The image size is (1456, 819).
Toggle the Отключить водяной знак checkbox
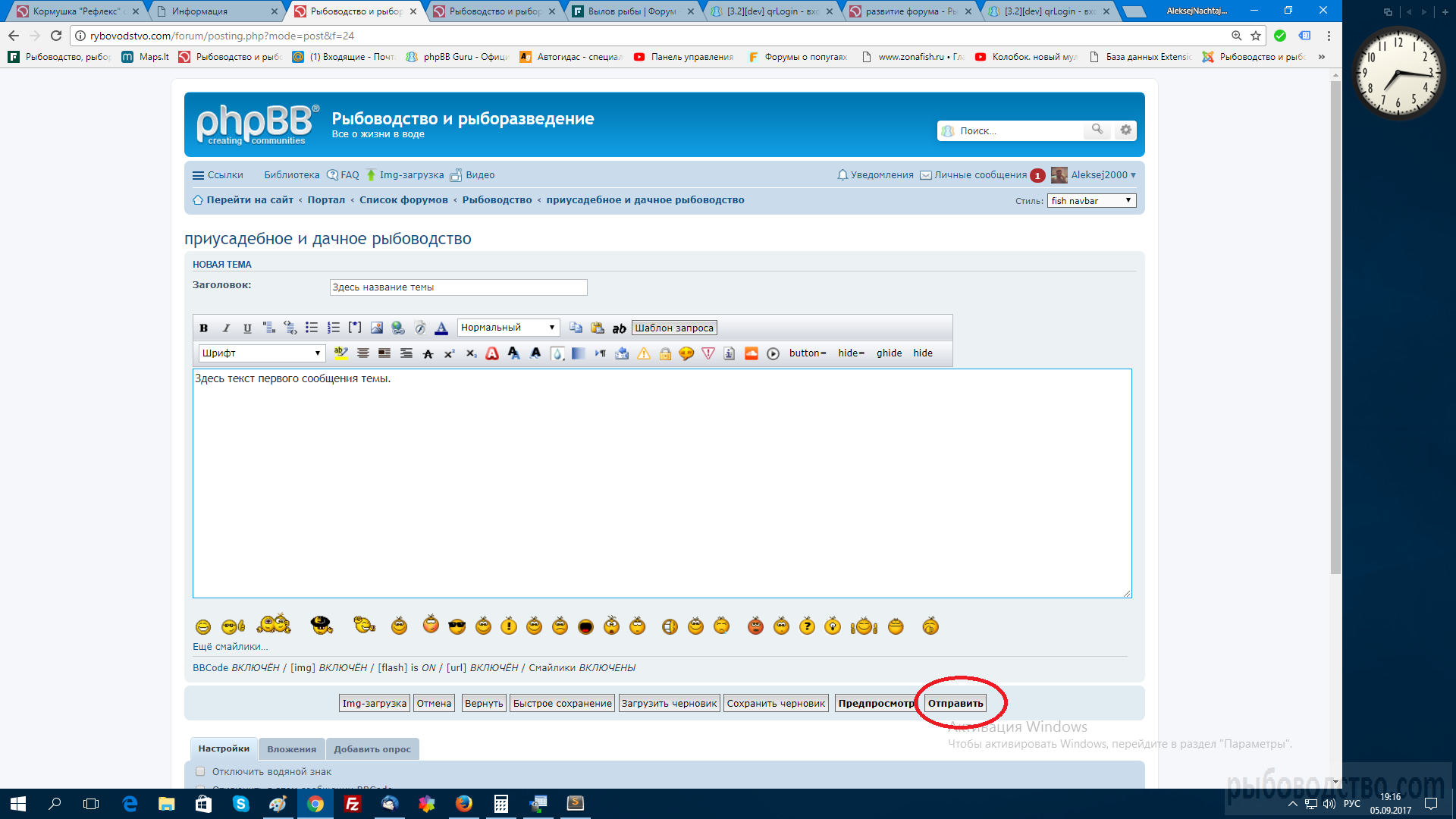200,771
